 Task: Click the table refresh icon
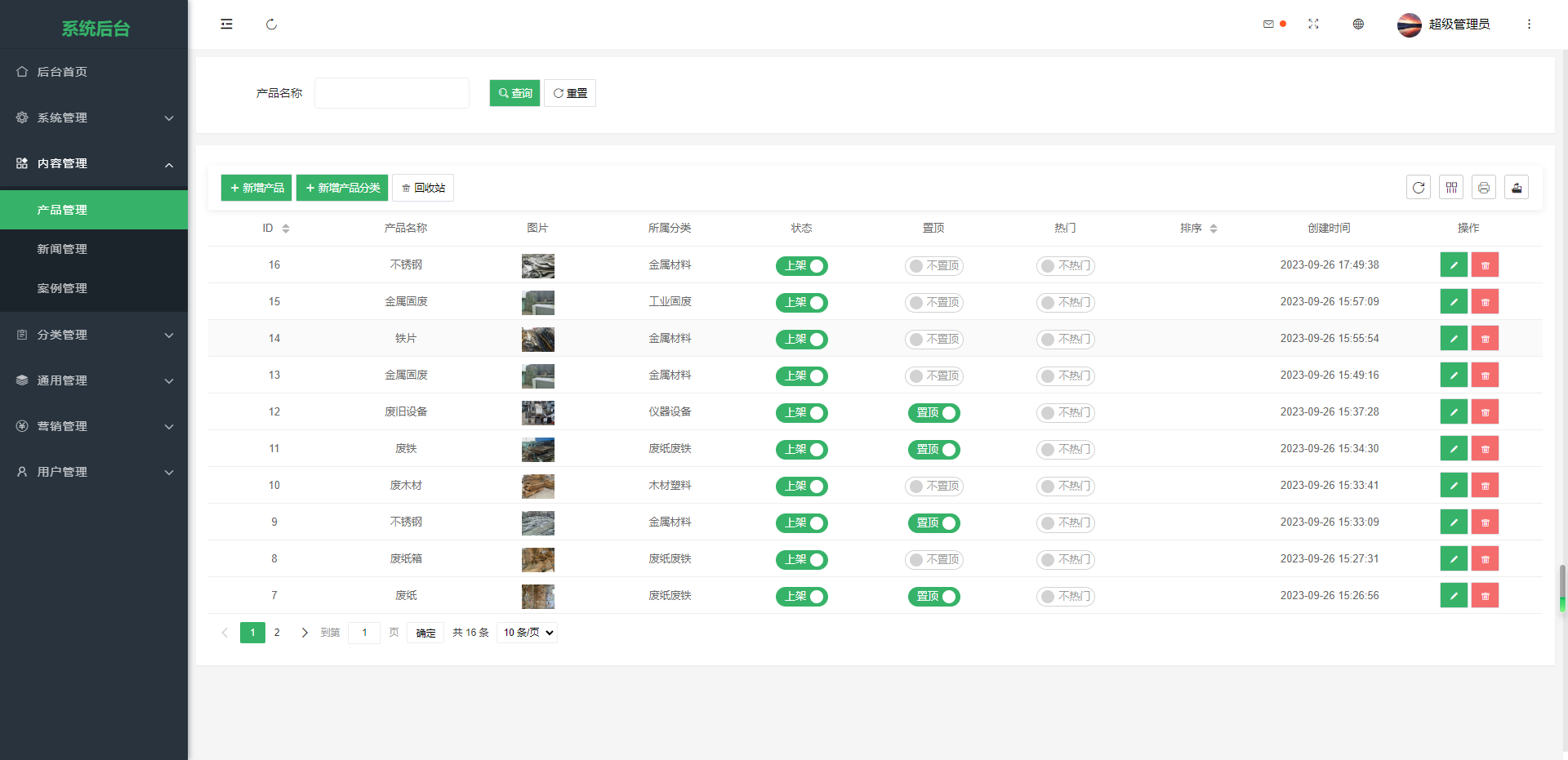(1419, 188)
